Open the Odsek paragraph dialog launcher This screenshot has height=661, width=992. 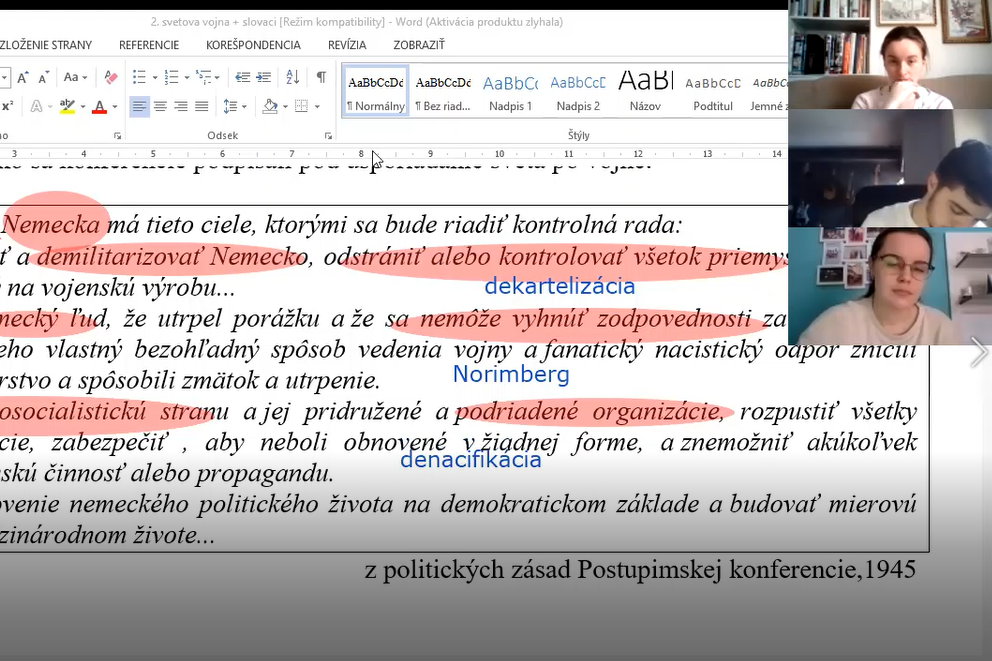(x=328, y=135)
